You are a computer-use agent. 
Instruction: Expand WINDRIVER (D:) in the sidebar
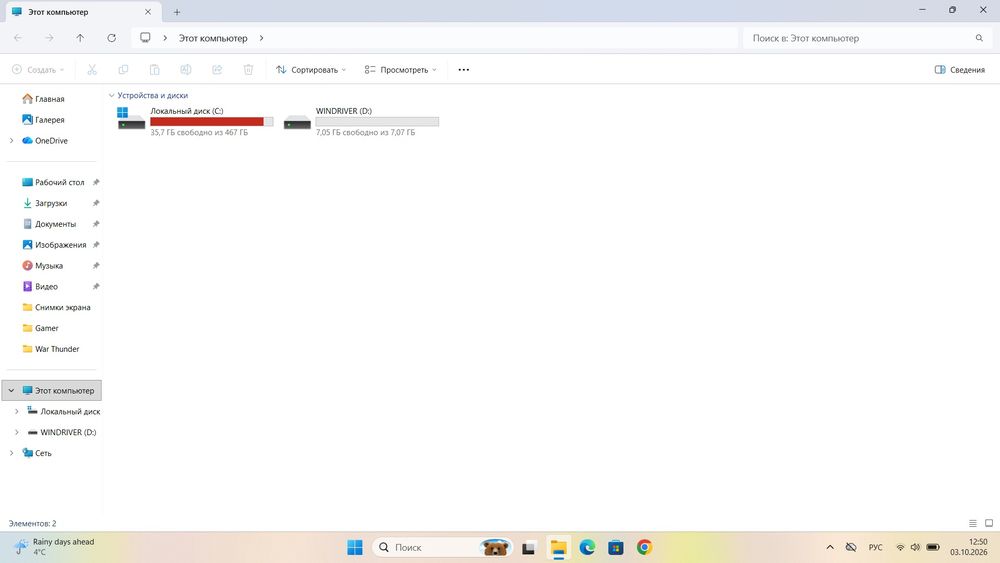(17, 432)
